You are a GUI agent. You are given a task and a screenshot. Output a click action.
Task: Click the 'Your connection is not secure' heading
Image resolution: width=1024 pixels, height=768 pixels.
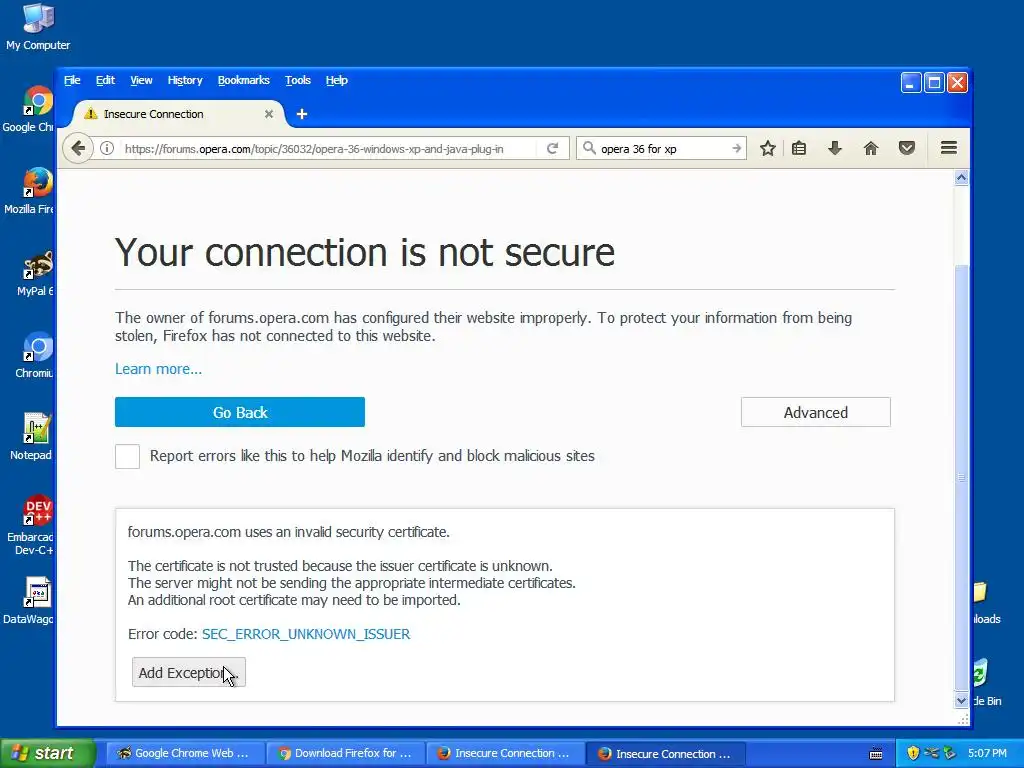coord(365,252)
